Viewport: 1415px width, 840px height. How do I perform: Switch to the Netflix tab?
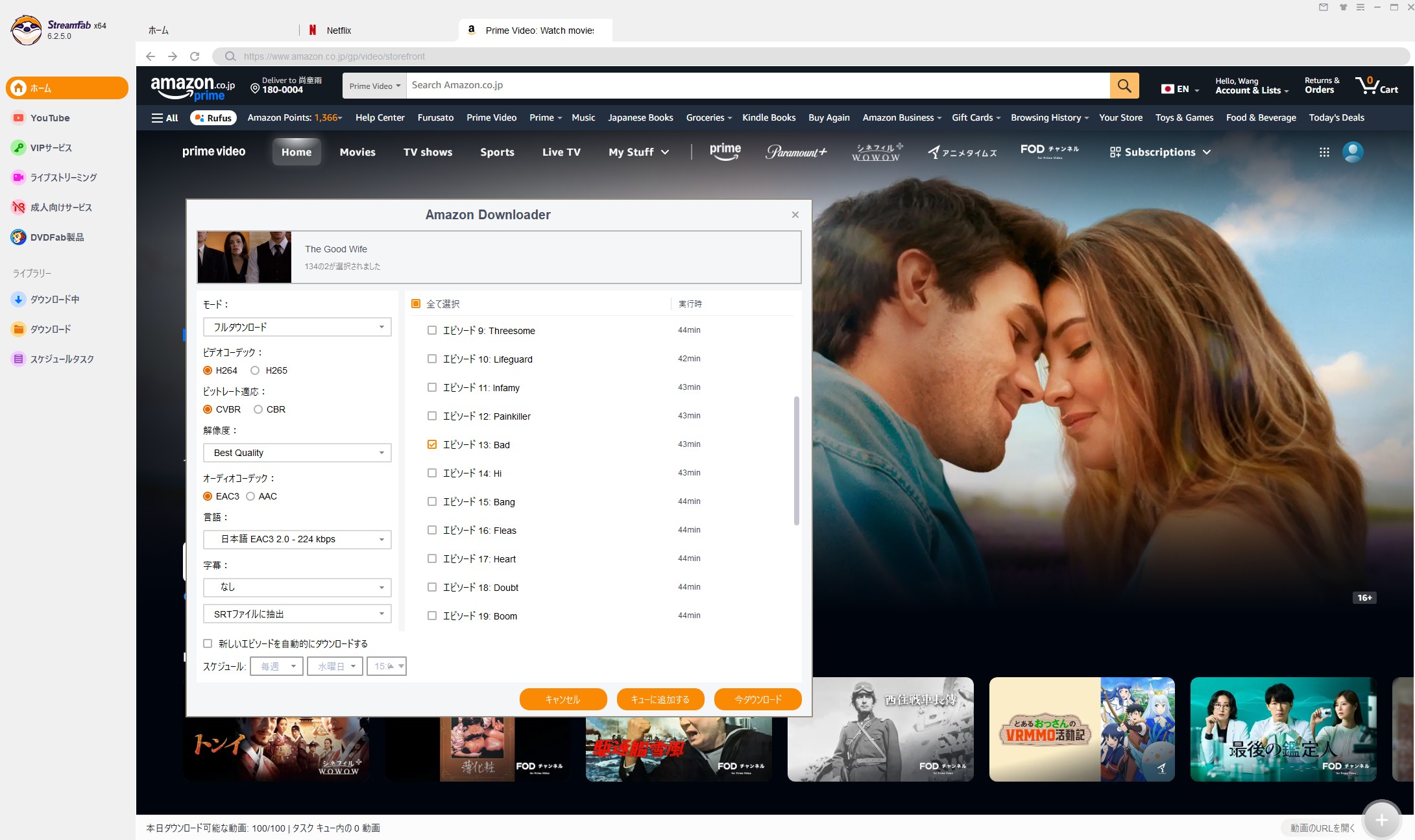coord(339,30)
